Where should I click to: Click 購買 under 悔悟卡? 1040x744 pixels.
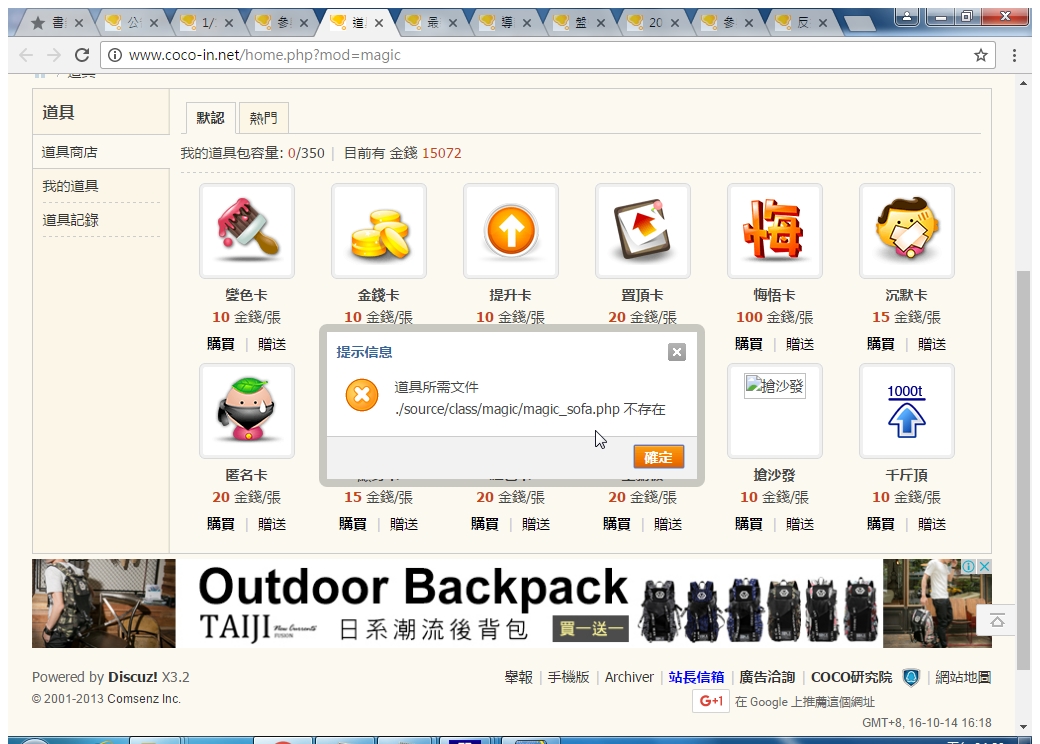click(x=749, y=344)
